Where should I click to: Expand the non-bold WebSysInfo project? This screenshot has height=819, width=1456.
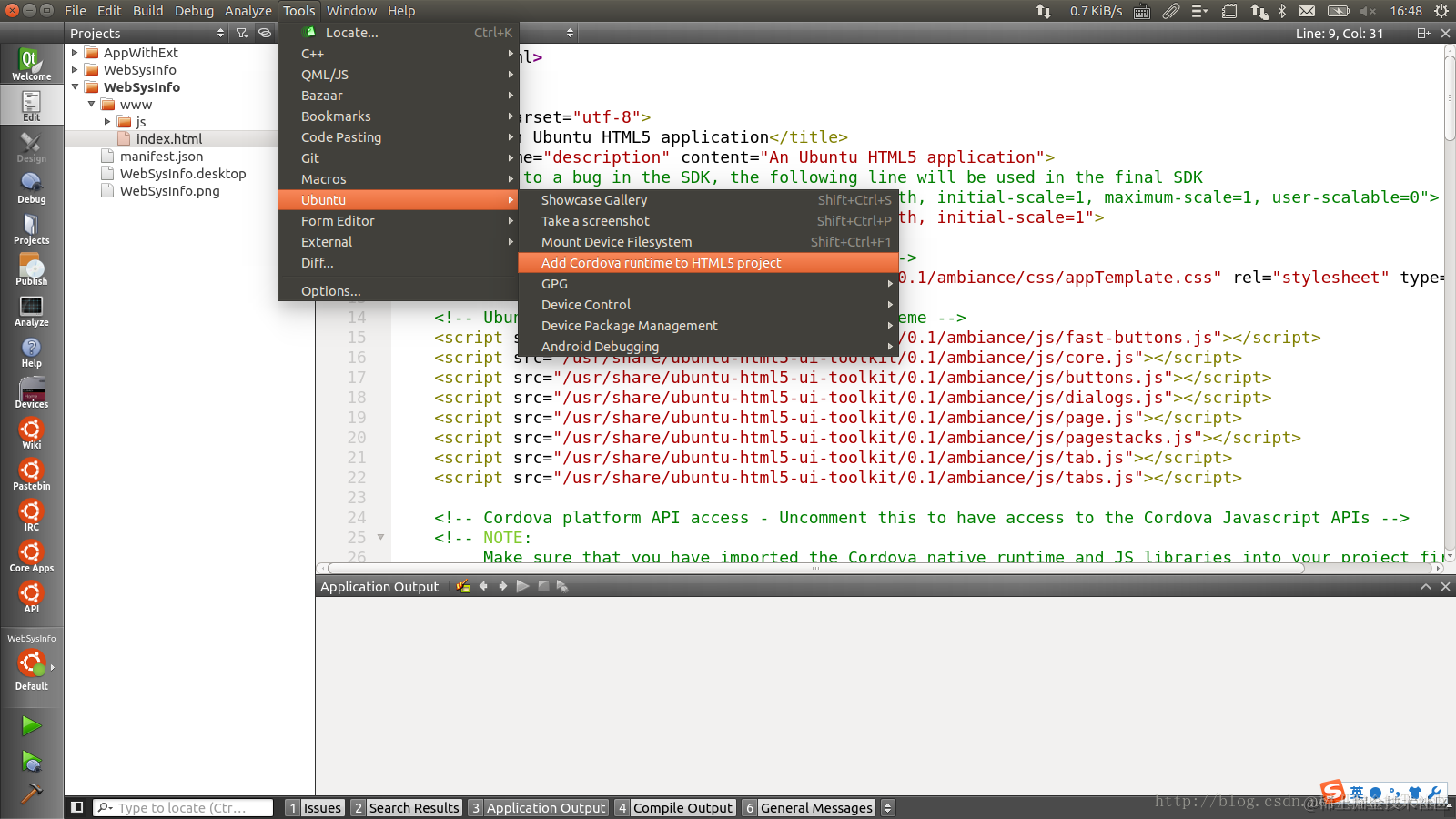(75, 70)
